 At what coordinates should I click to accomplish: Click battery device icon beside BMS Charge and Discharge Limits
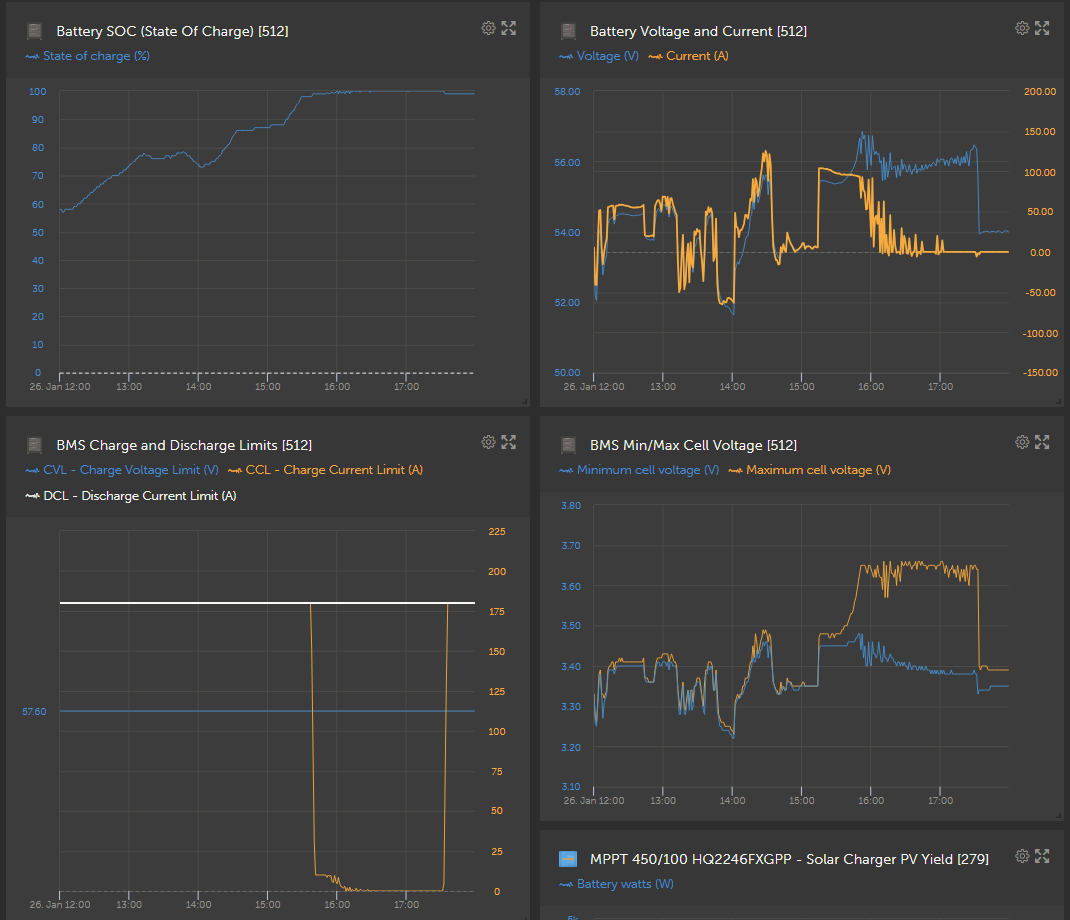pos(34,446)
